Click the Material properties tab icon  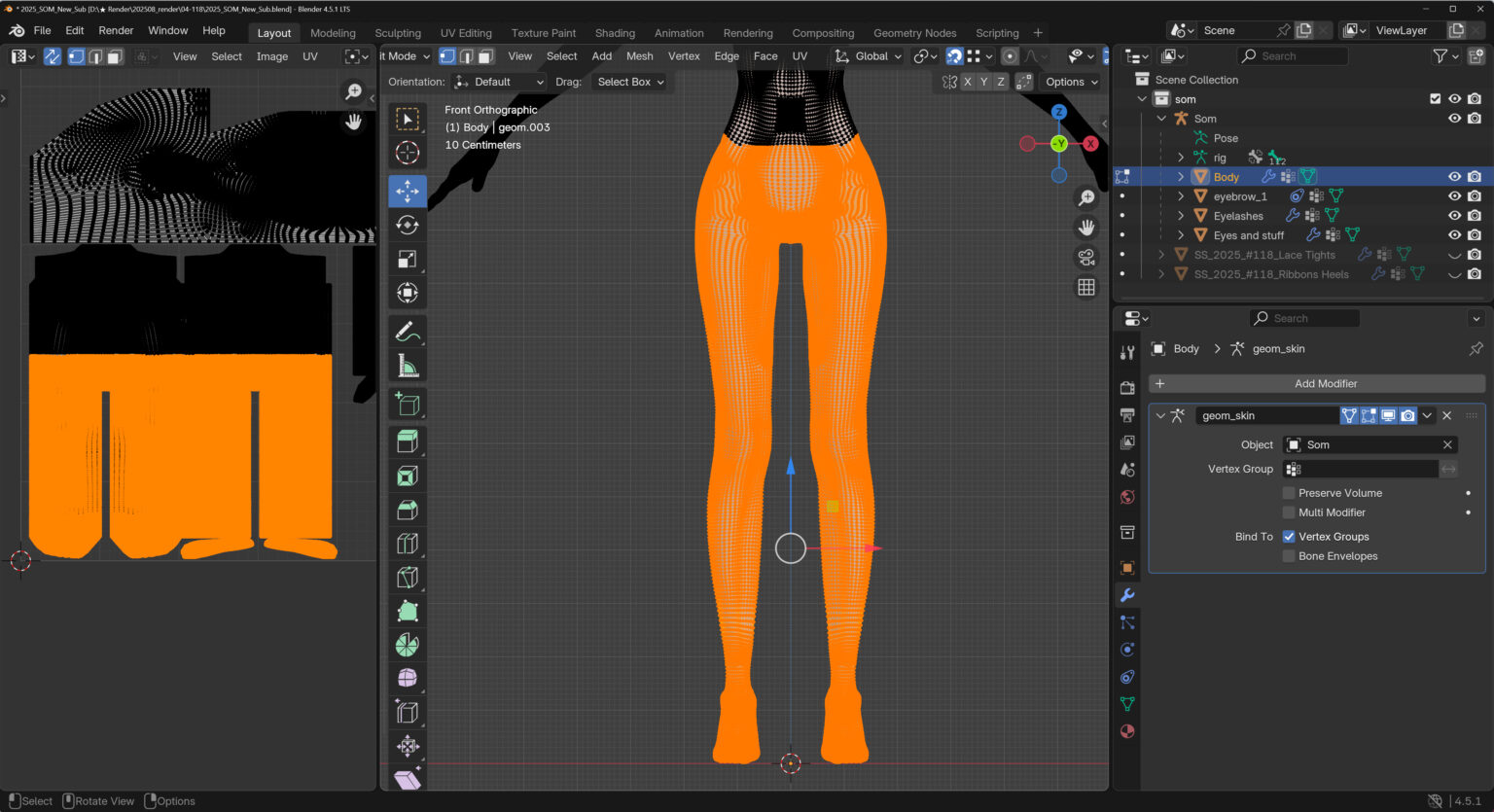coord(1127,731)
